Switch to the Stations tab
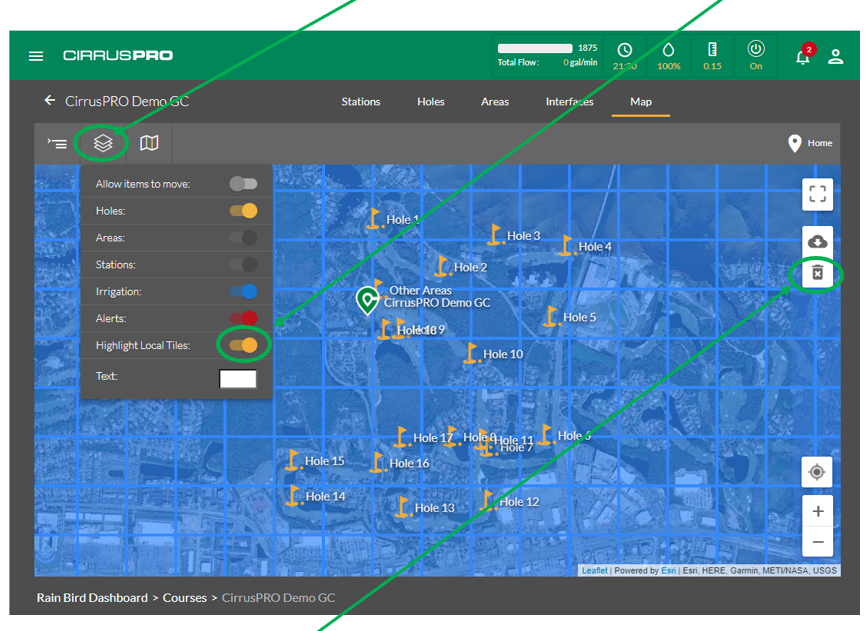 (x=361, y=102)
